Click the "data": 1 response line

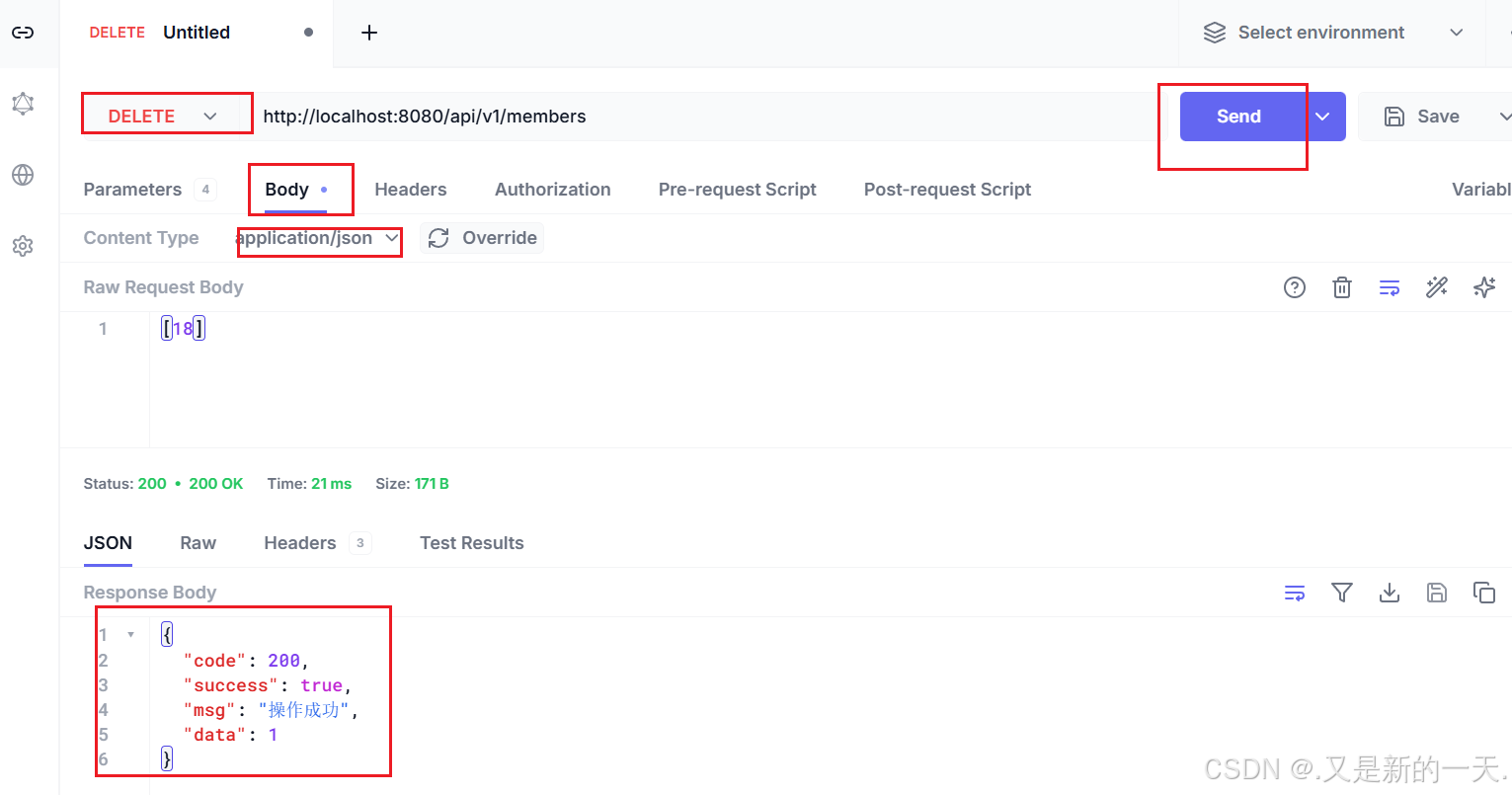click(x=230, y=735)
